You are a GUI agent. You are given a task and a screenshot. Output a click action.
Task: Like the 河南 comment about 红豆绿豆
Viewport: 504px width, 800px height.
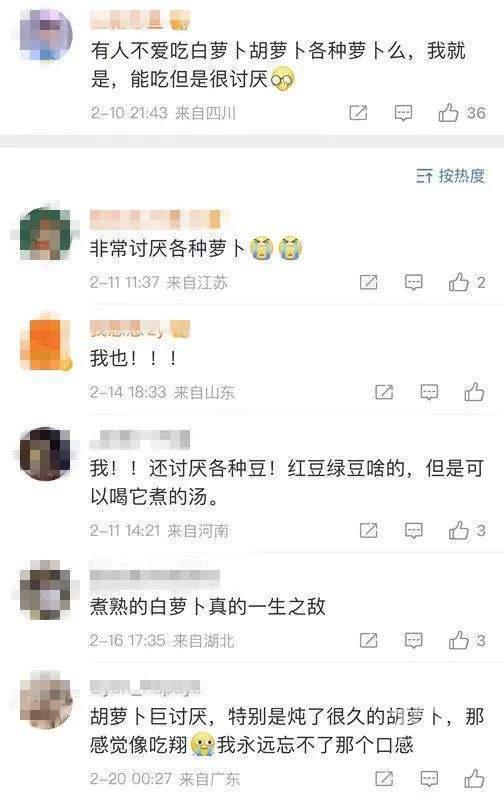point(459,531)
